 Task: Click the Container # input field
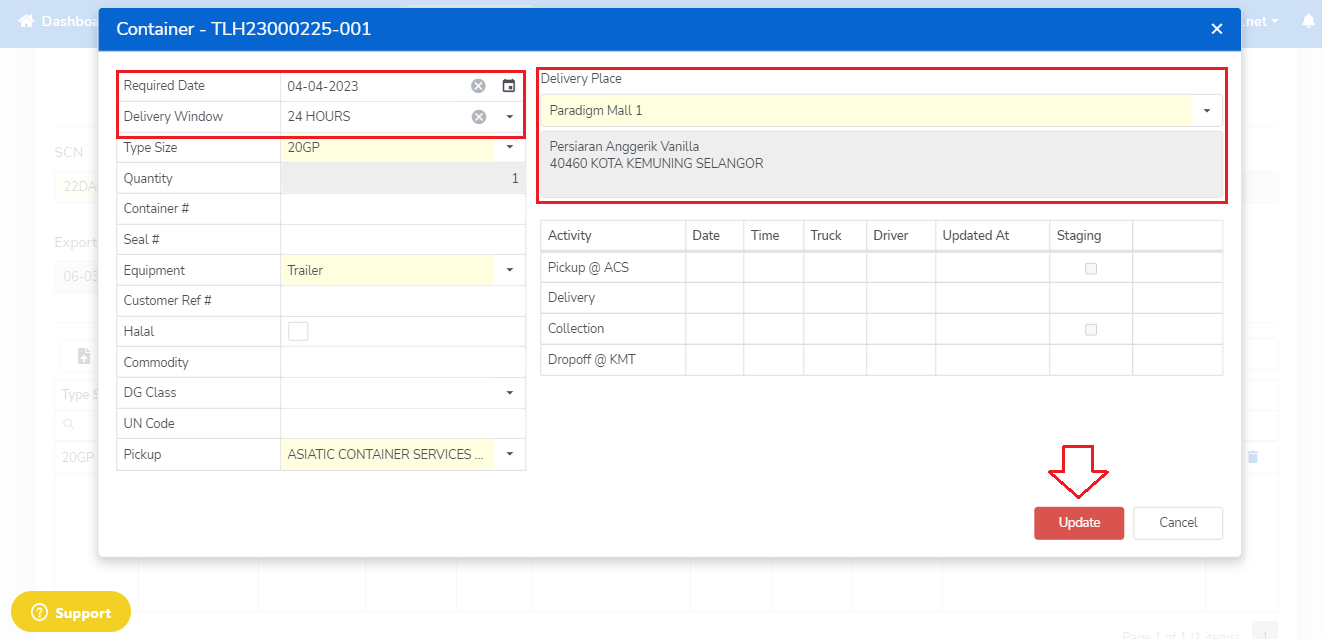coord(402,209)
